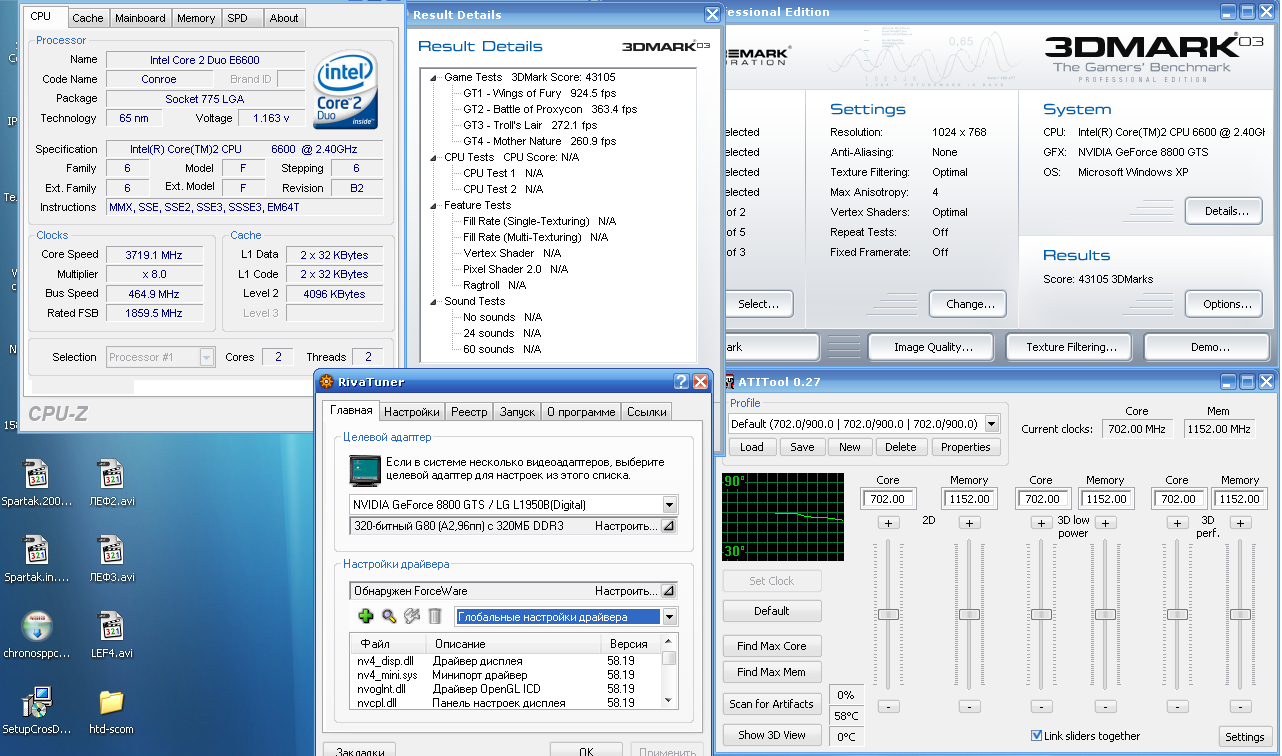The height and width of the screenshot is (756, 1282).
Task: Click Image Quality... button in 3DMark
Action: point(930,347)
